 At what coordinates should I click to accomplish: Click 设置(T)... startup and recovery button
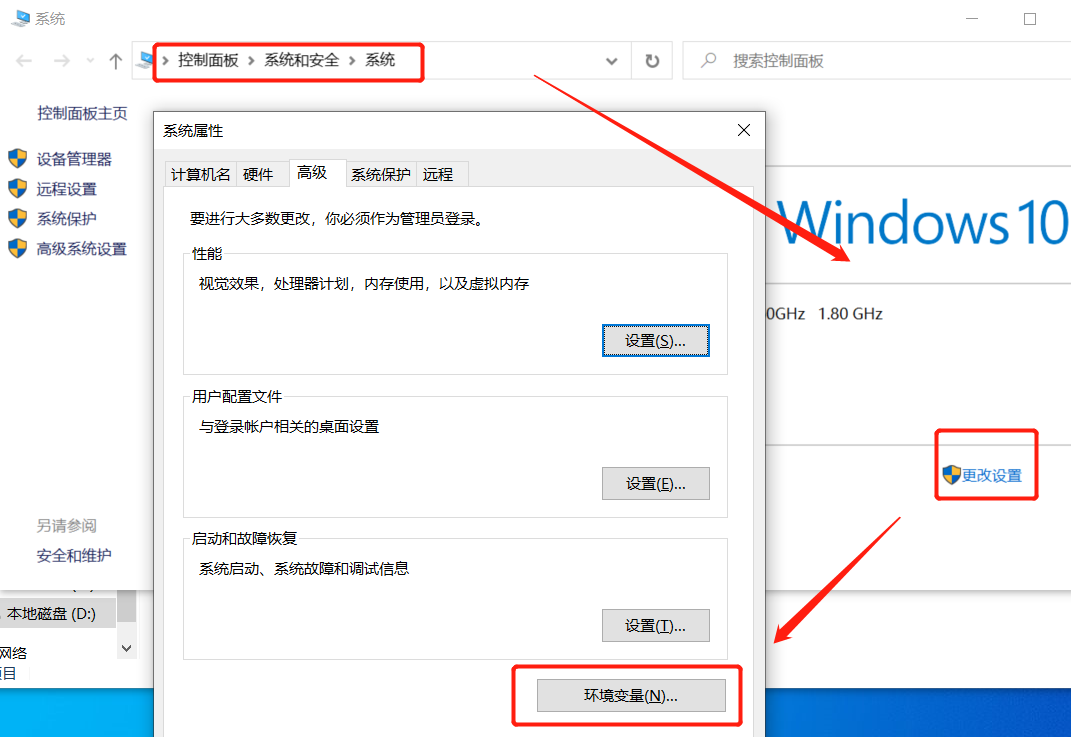(x=656, y=626)
